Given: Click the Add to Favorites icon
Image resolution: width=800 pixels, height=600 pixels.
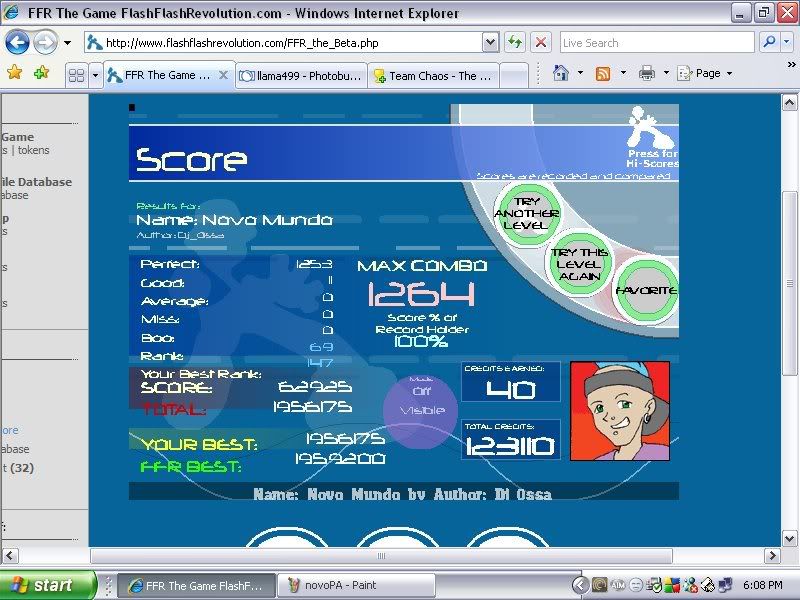Looking at the screenshot, I should [41, 73].
